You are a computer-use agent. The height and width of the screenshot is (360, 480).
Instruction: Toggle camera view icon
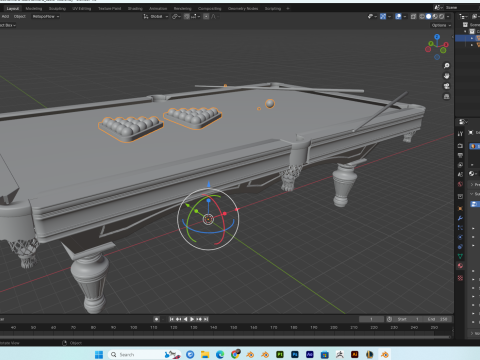tap(447, 86)
